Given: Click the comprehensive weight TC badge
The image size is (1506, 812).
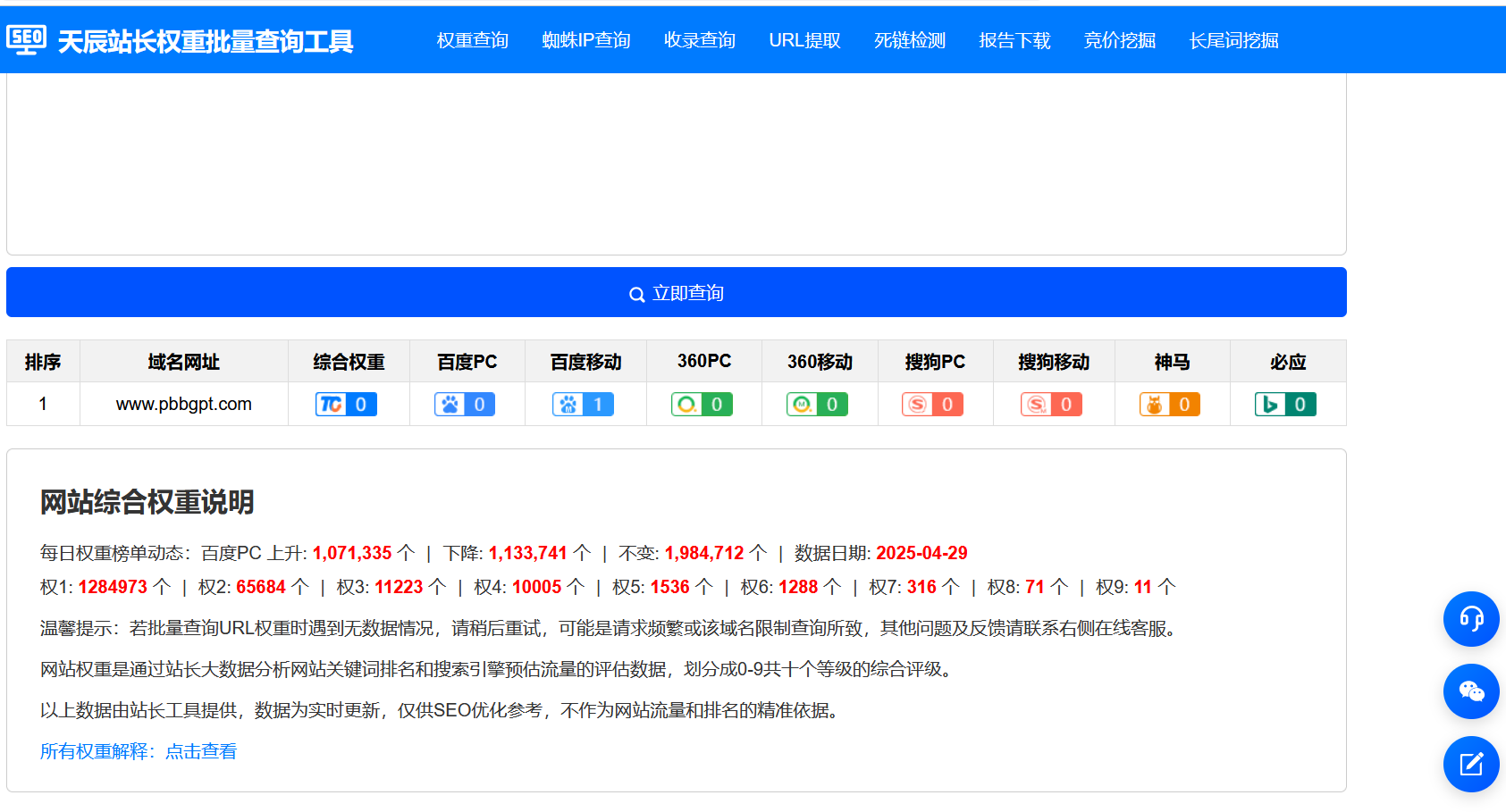Looking at the screenshot, I should click(346, 405).
